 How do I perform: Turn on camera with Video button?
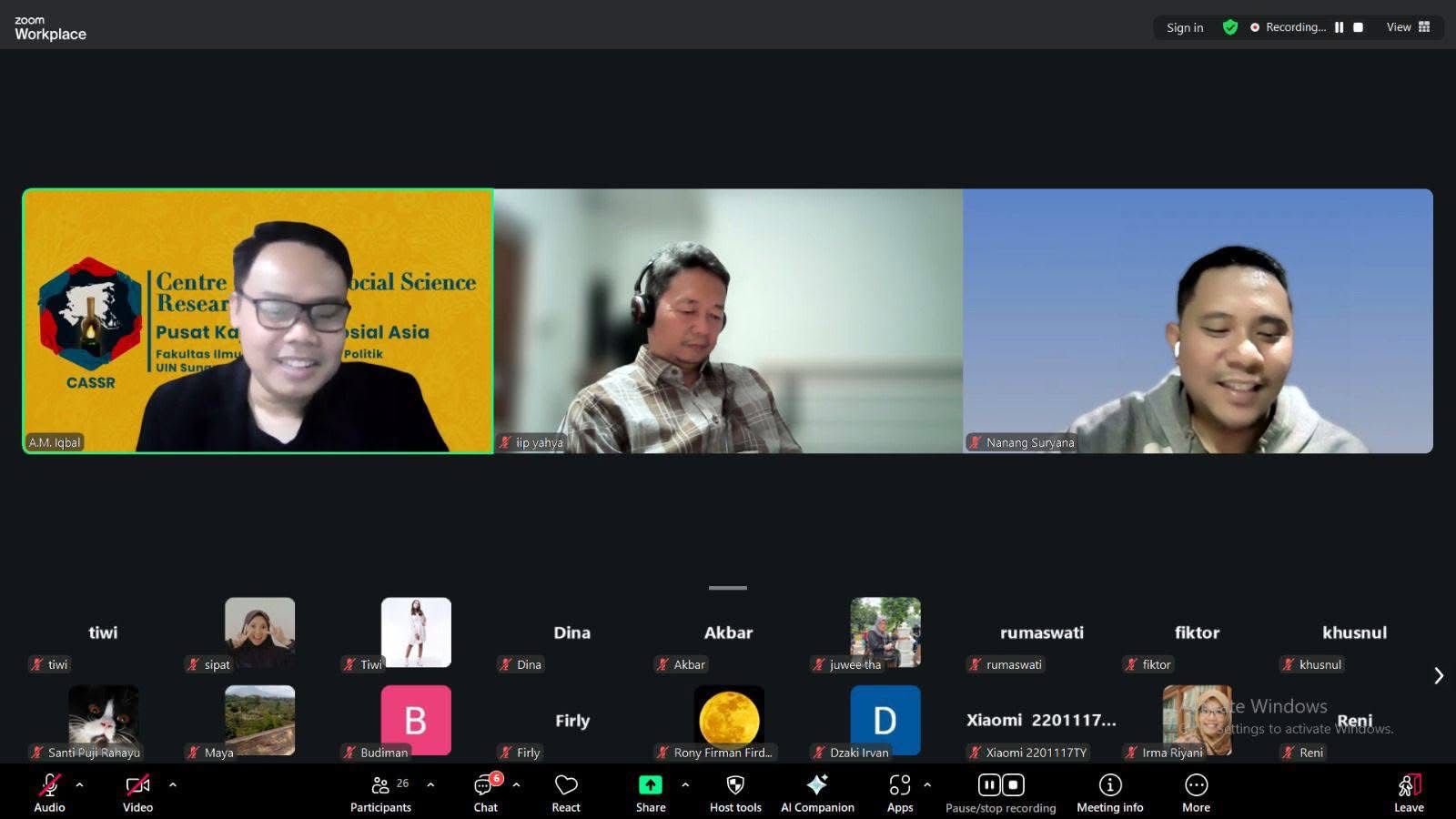click(137, 792)
